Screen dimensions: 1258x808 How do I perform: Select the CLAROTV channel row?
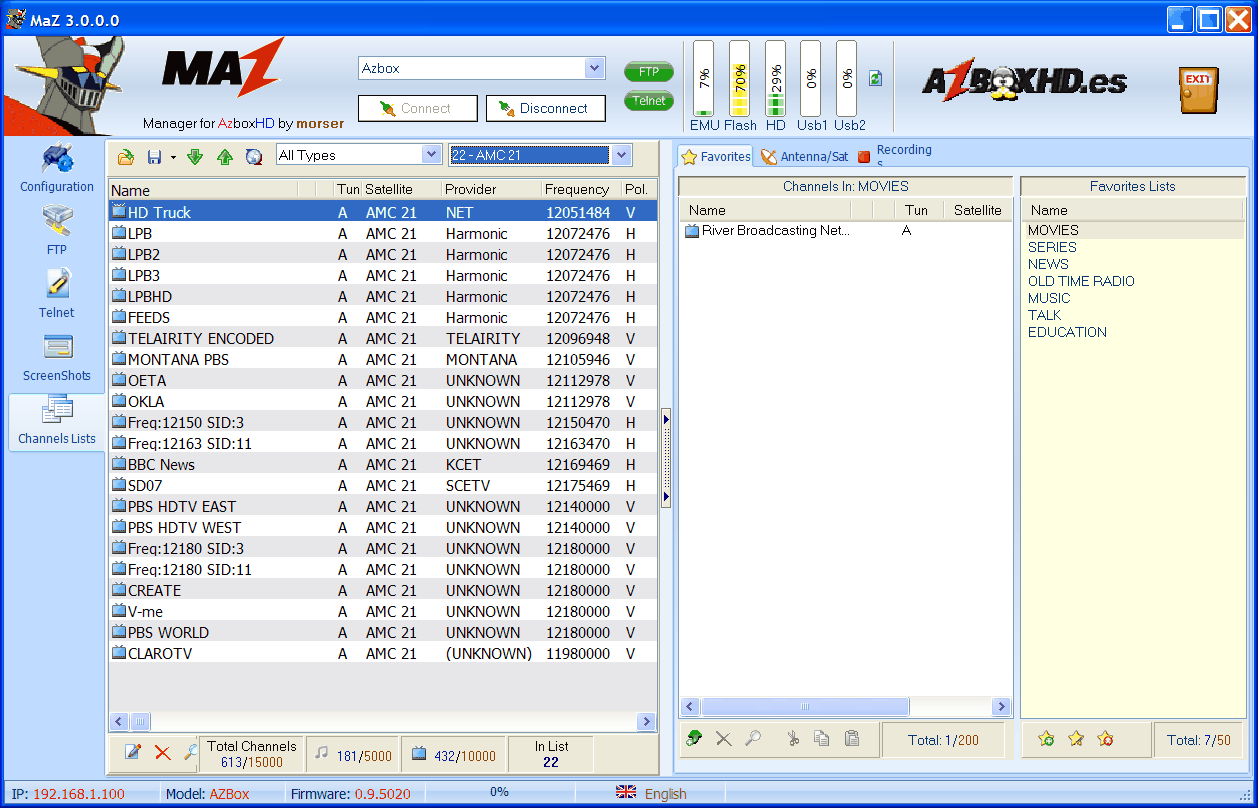tap(383, 653)
